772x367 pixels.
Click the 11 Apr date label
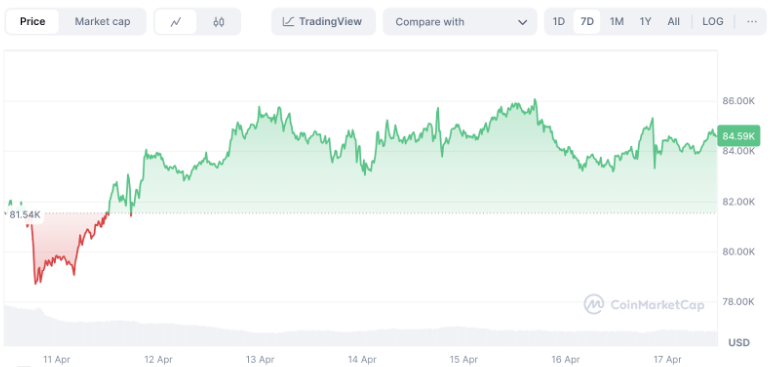pyautogui.click(x=56, y=359)
